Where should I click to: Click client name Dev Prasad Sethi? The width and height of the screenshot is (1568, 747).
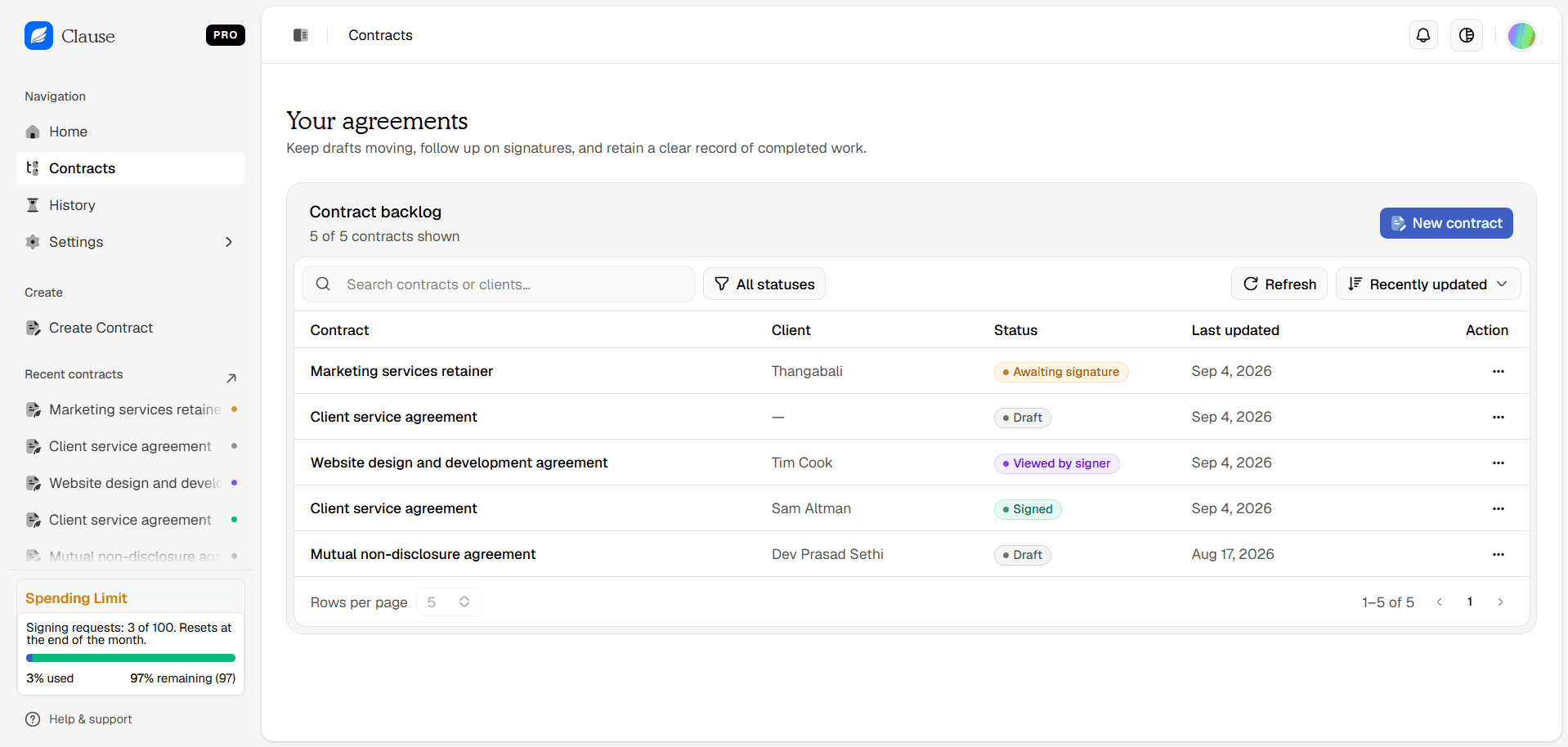pos(827,554)
